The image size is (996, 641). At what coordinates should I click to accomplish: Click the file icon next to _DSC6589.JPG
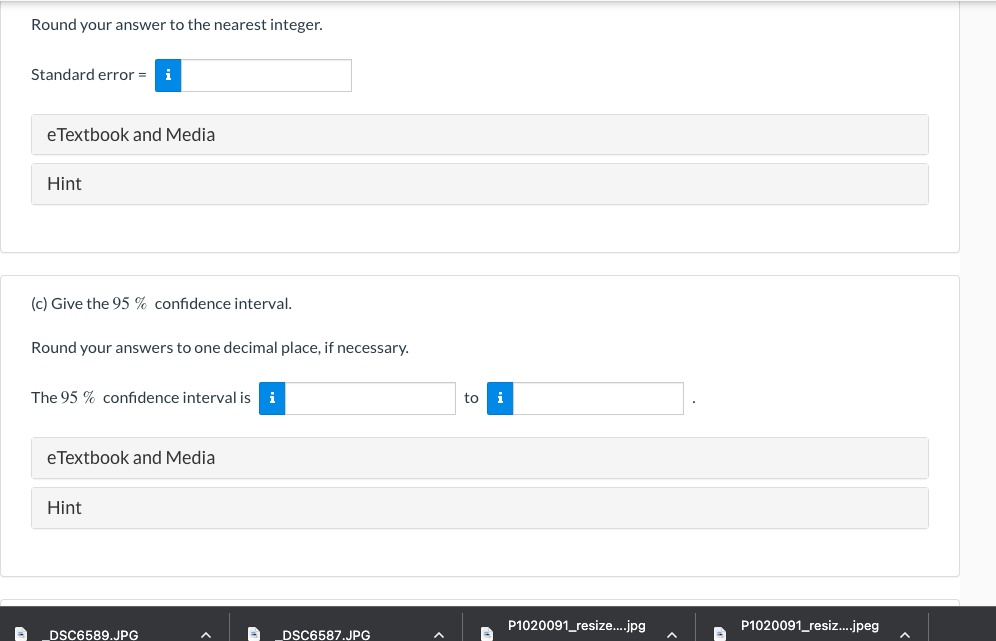pos(22,632)
